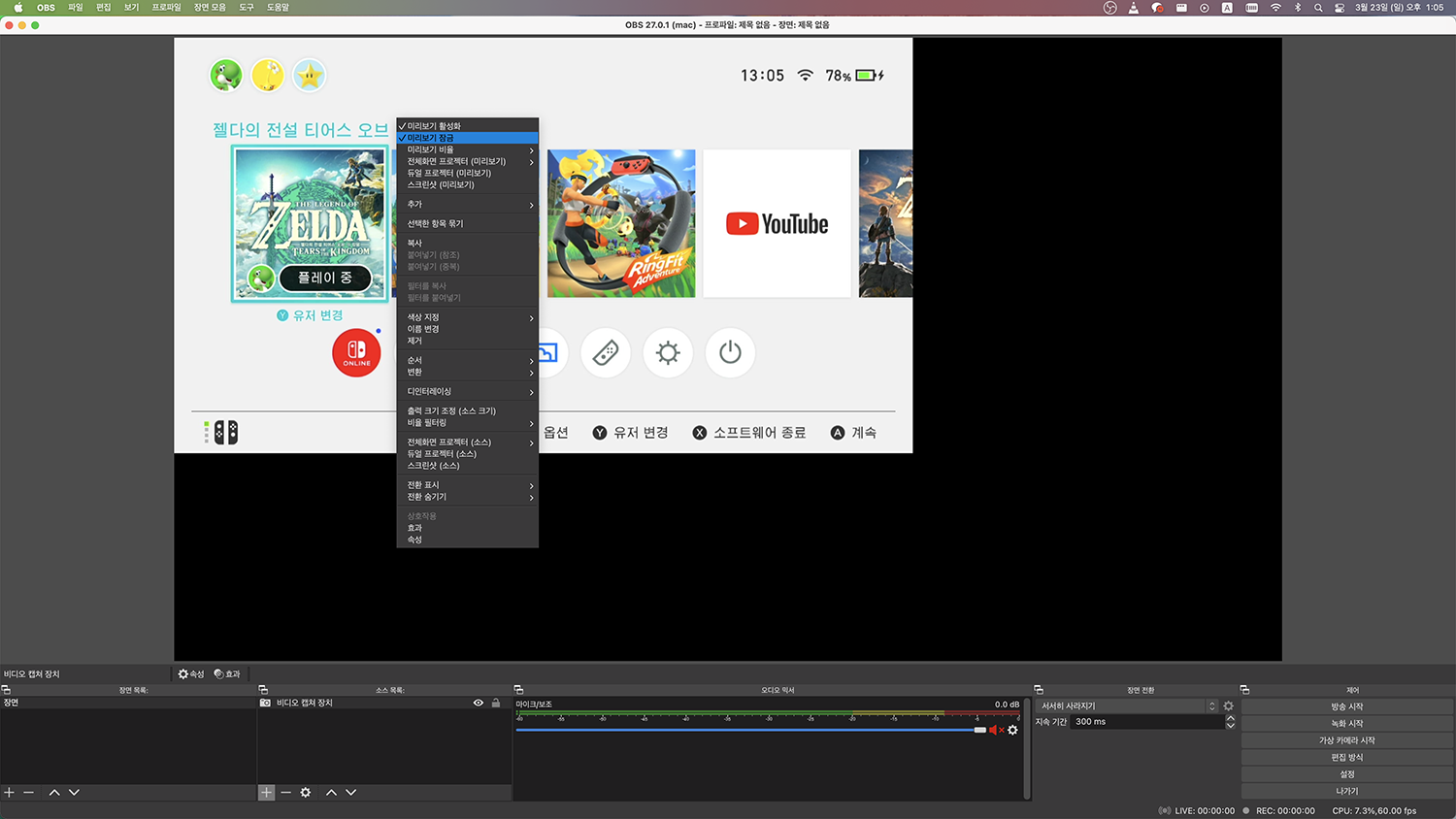Choose 스크린샷 (미리보기) from context menu

(467, 184)
